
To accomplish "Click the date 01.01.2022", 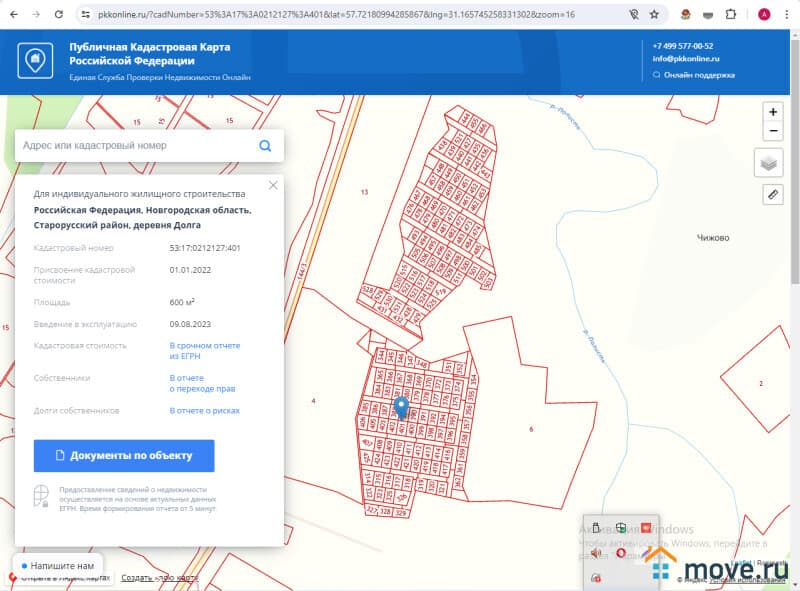I will tap(190, 270).
